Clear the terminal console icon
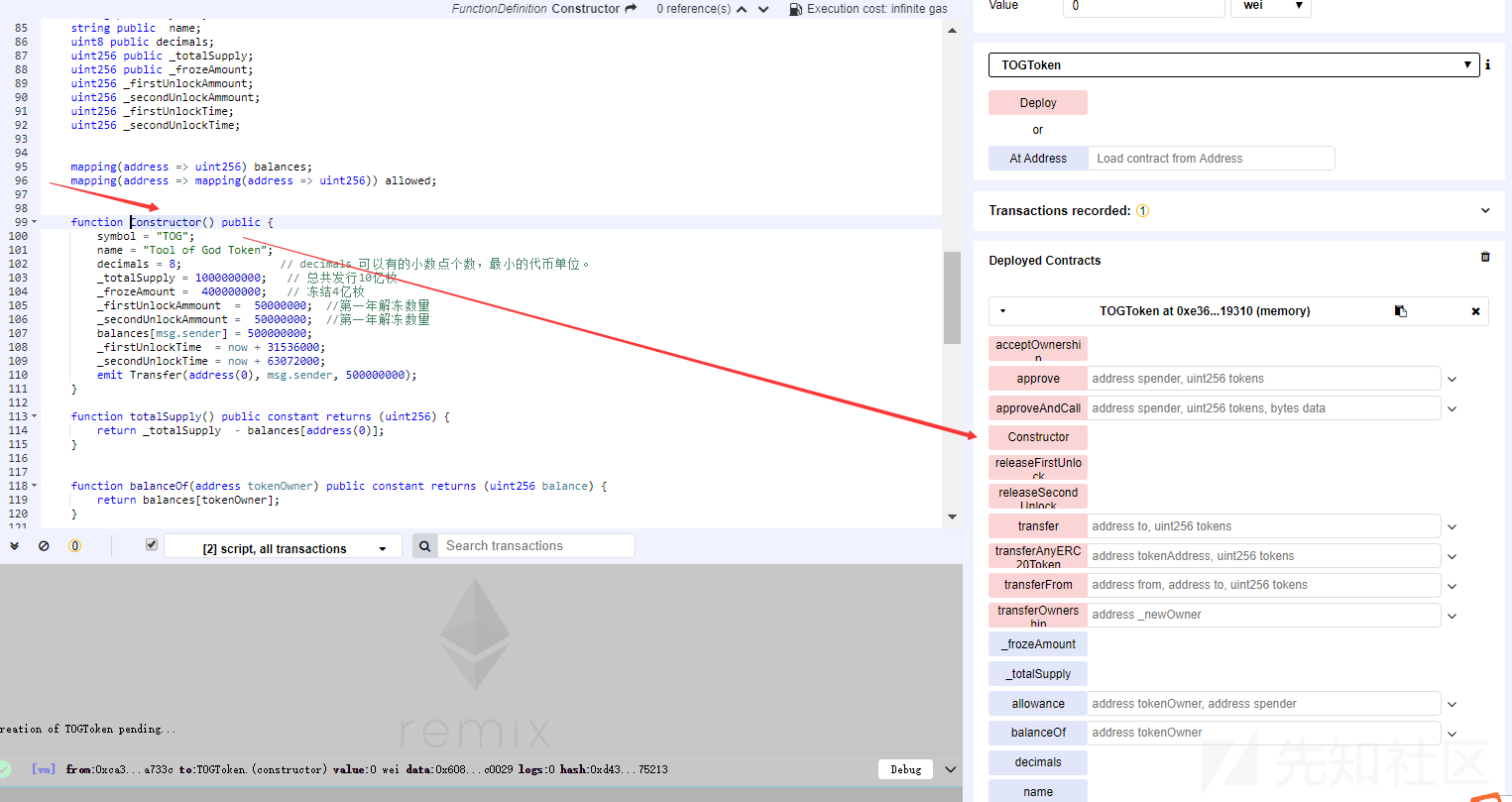Viewport: 1512px width, 802px height. coord(44,546)
